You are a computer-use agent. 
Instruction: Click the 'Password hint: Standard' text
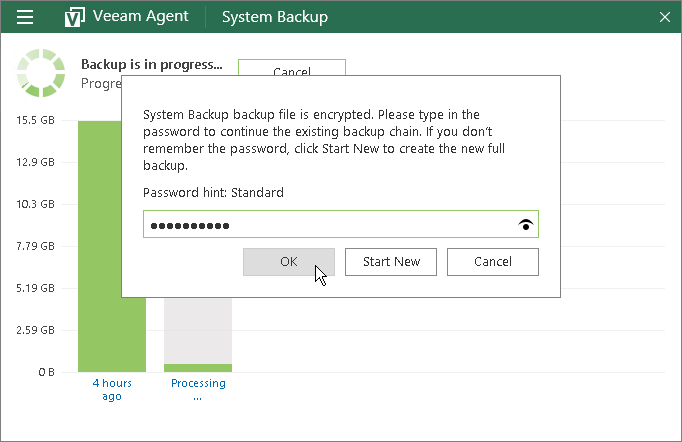213,192
